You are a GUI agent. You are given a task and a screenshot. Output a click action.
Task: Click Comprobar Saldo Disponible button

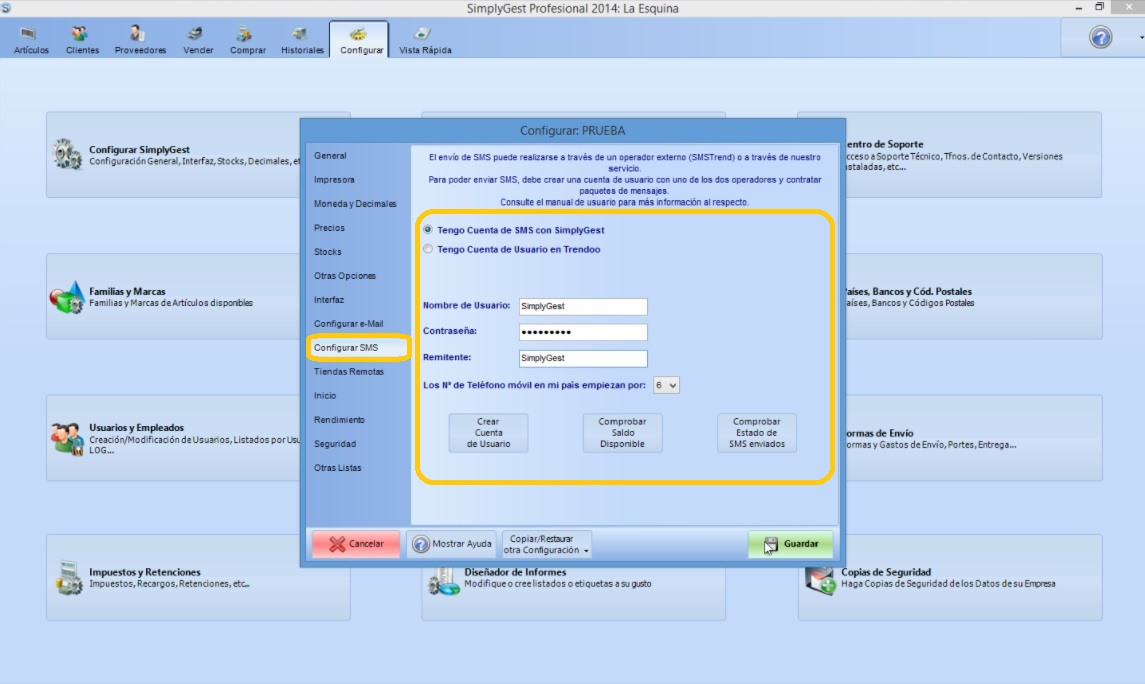click(622, 433)
